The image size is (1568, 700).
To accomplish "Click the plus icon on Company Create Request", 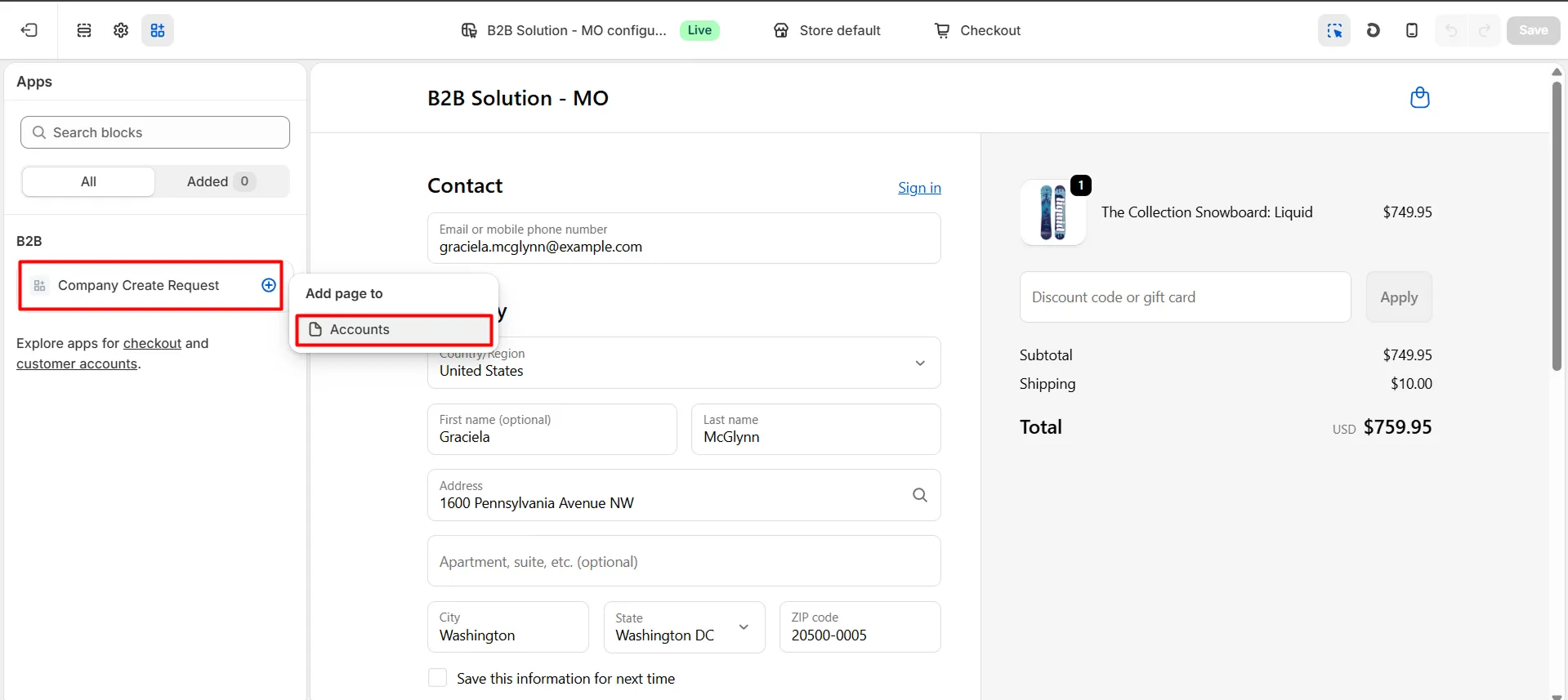I will pyautogui.click(x=269, y=285).
